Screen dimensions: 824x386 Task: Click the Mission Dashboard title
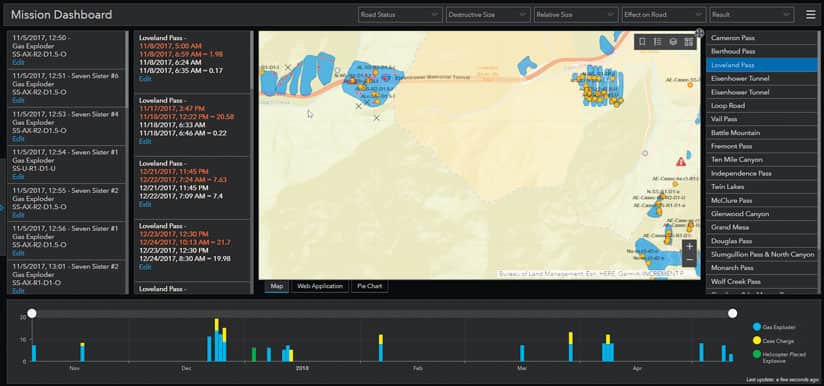[61, 15]
